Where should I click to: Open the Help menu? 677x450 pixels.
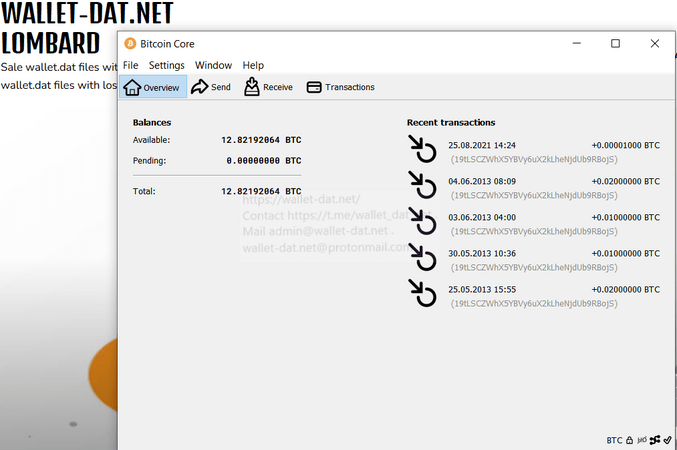253,65
